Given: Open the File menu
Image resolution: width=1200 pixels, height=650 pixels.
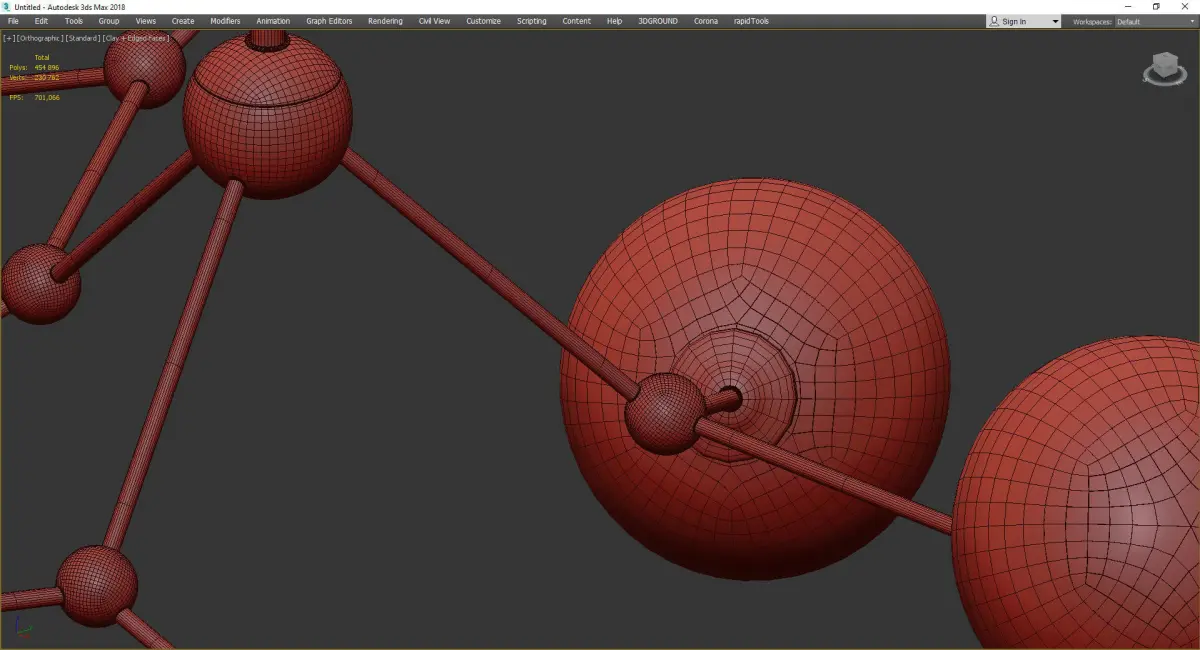Looking at the screenshot, I should pos(13,21).
